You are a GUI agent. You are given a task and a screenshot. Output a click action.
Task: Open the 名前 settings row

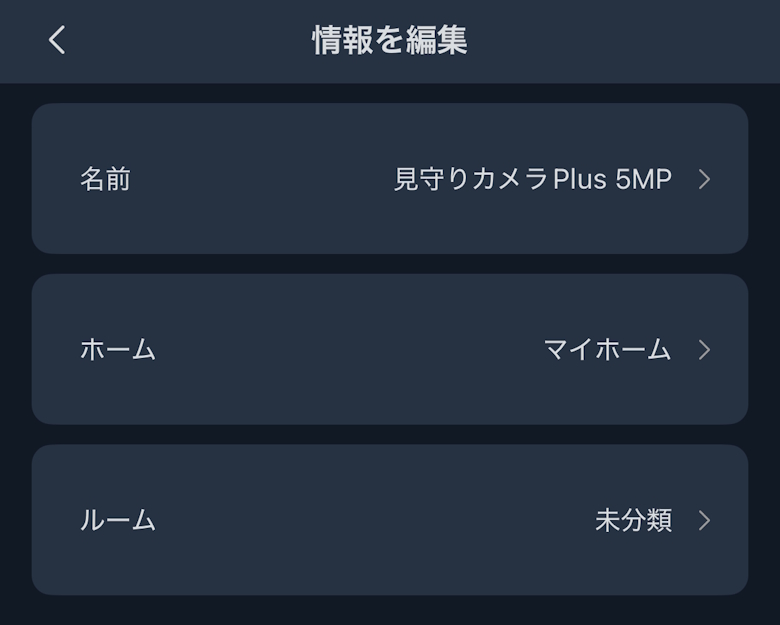390,179
